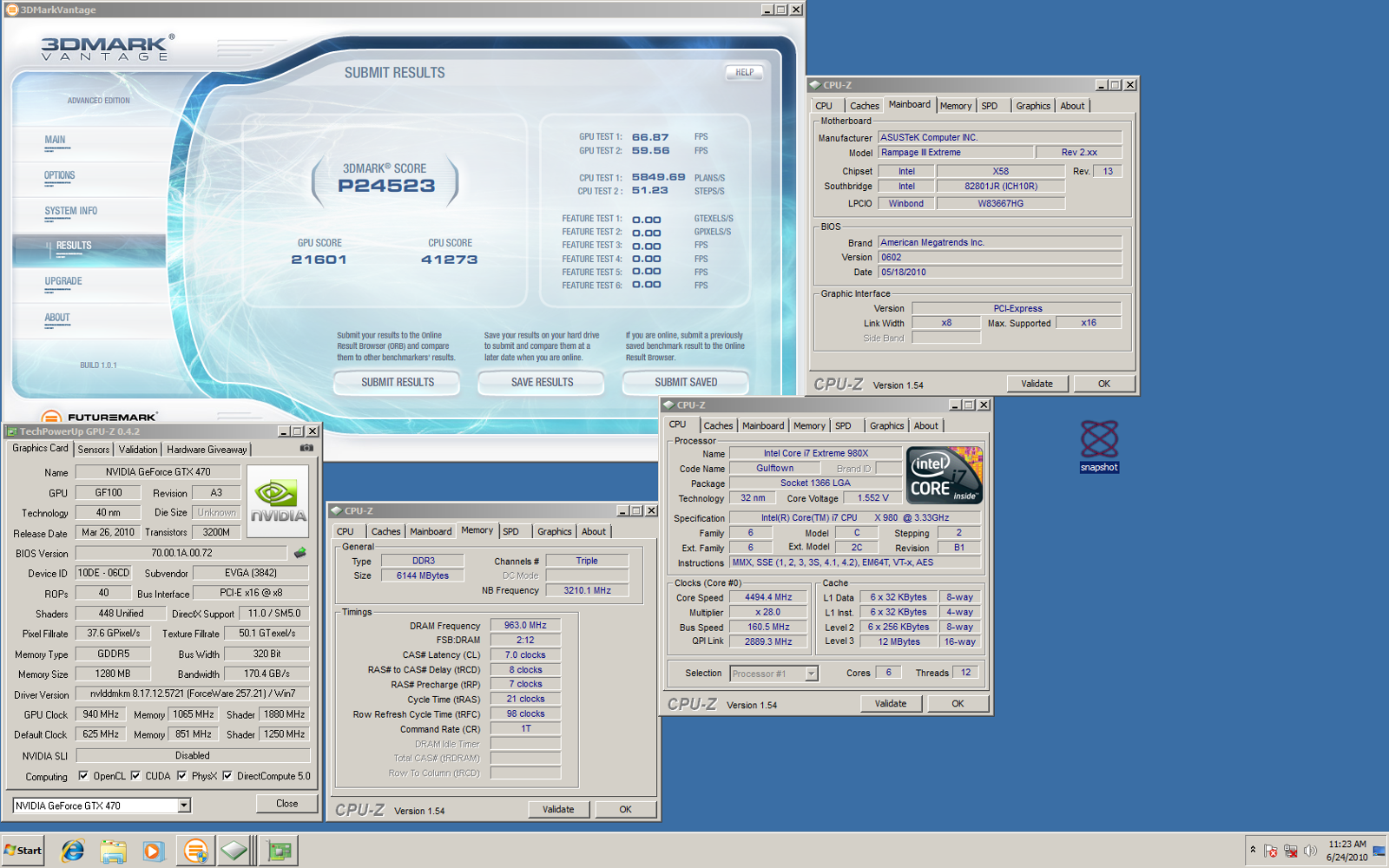The width and height of the screenshot is (1389, 868).
Task: Open OPTIONS in 3DMark sidebar
Action: tap(60, 175)
